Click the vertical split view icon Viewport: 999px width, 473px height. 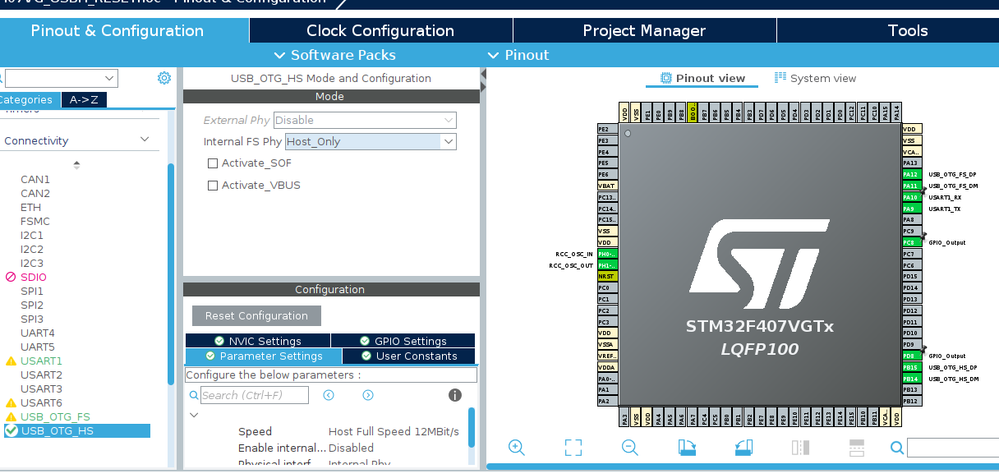tap(800, 448)
